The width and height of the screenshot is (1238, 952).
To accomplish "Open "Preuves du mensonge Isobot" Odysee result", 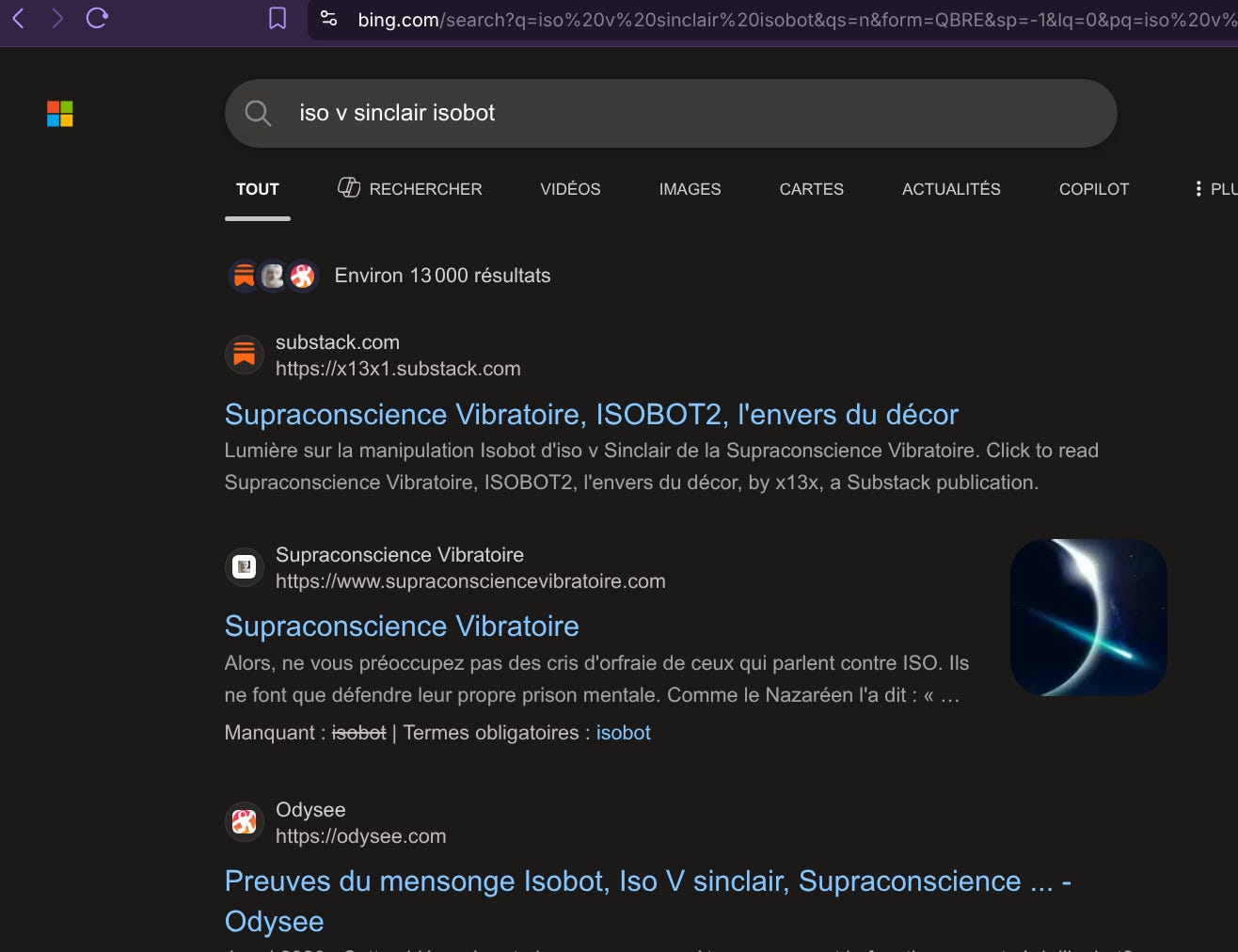I will (648, 901).
